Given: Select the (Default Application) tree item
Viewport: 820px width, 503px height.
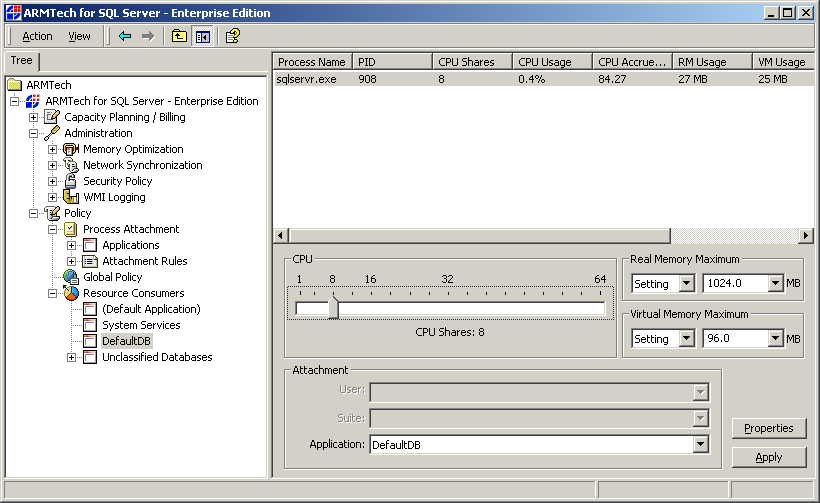Looking at the screenshot, I should (x=151, y=309).
